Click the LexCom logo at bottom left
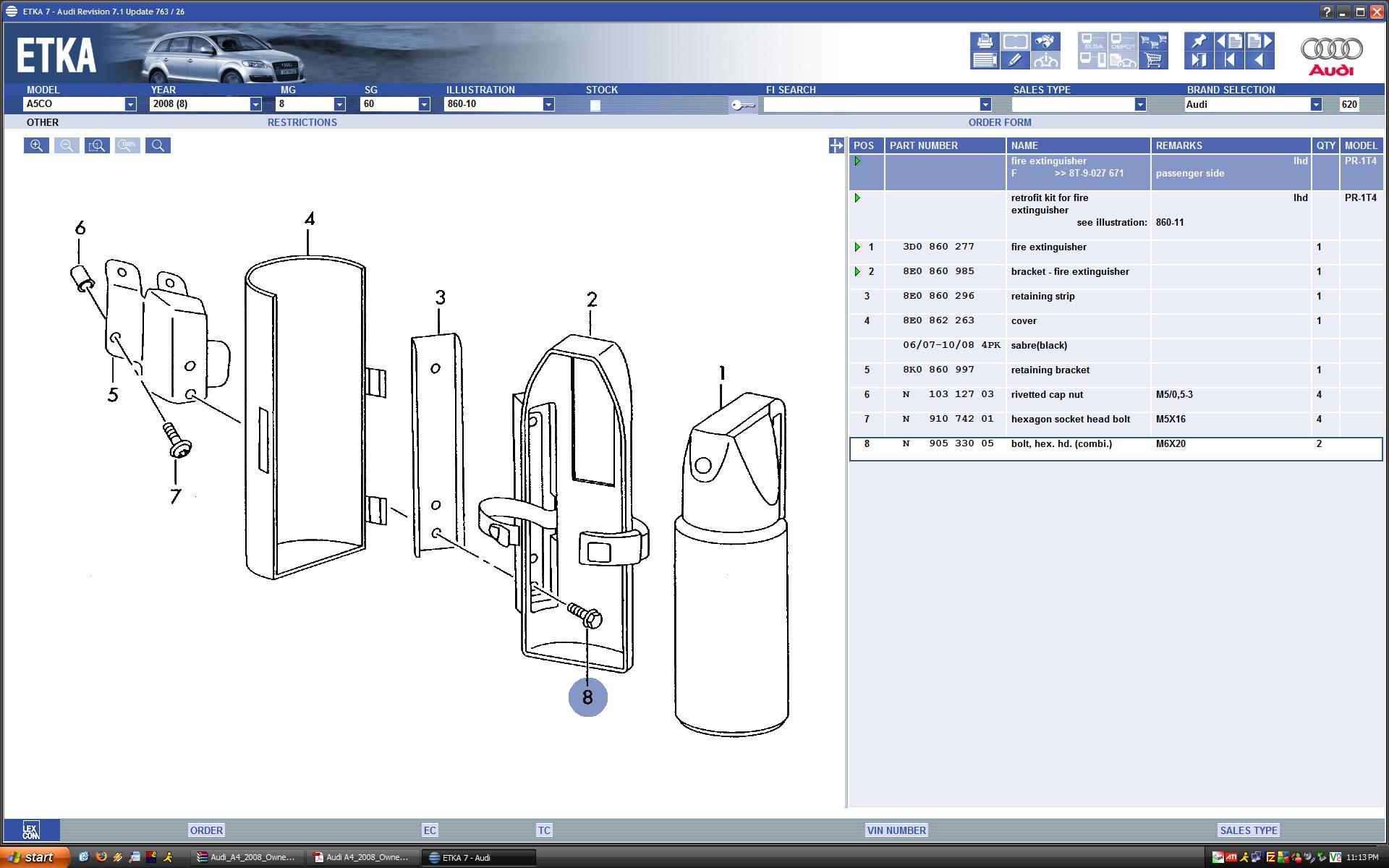Image resolution: width=1389 pixels, height=868 pixels. (x=31, y=830)
